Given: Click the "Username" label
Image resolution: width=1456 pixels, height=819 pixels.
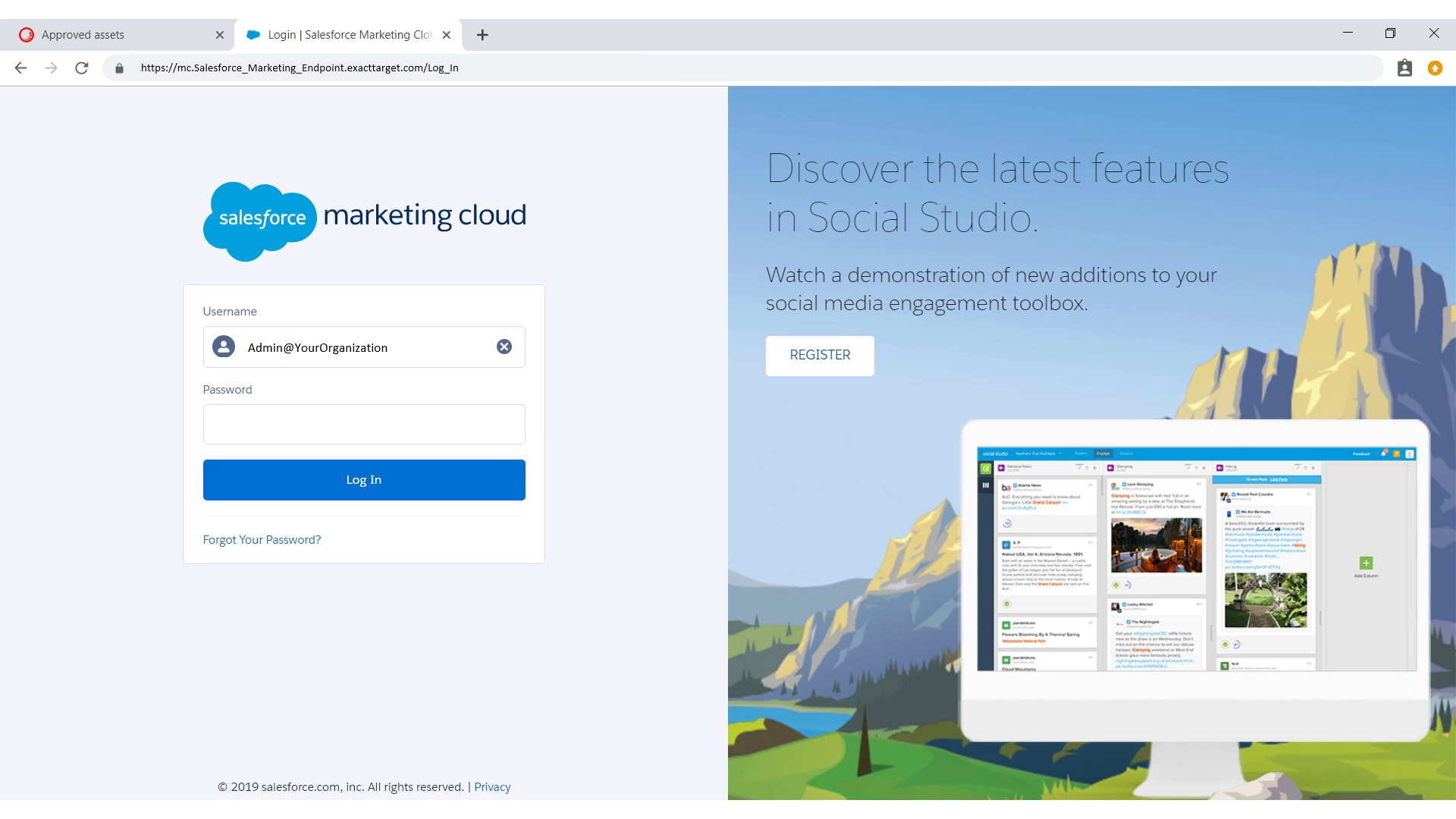Looking at the screenshot, I should coord(230,312).
